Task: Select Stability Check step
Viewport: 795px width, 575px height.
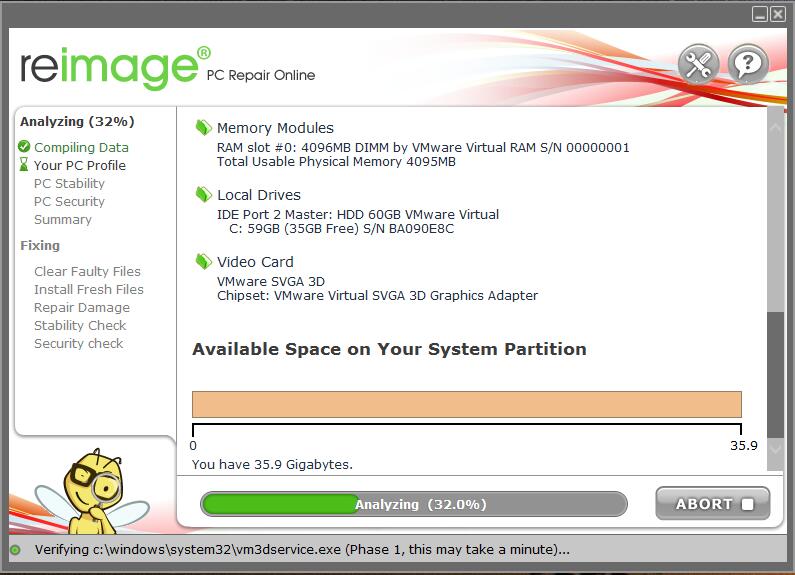Action: pyautogui.click(x=80, y=326)
